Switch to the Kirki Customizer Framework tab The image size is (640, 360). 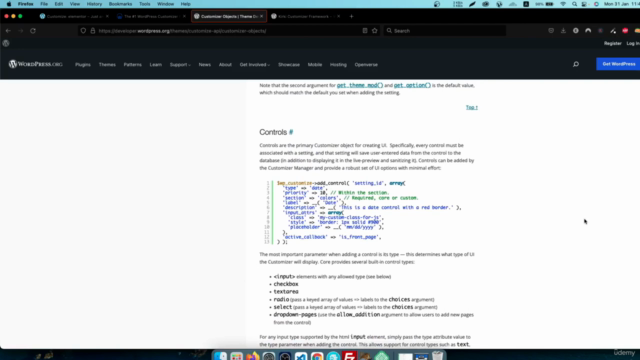coord(305,16)
